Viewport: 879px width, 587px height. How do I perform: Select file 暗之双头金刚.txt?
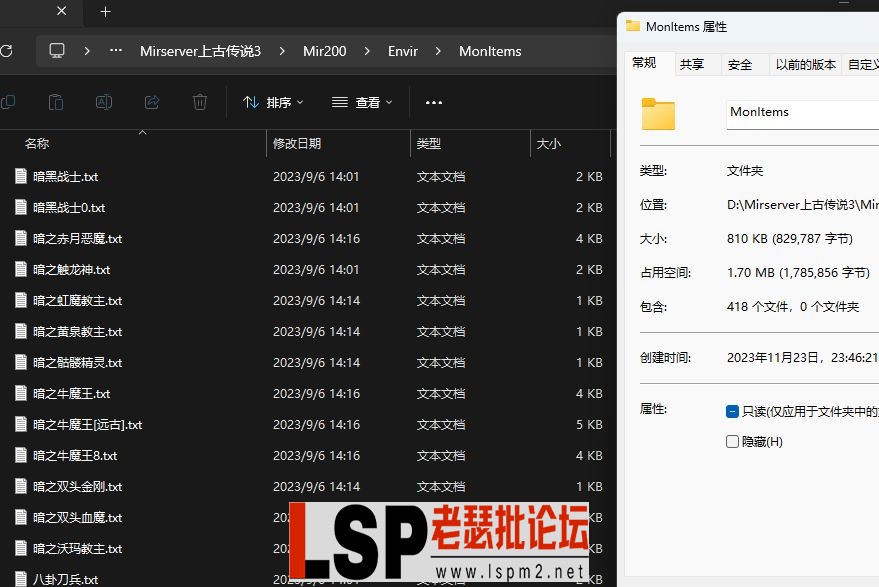point(77,487)
